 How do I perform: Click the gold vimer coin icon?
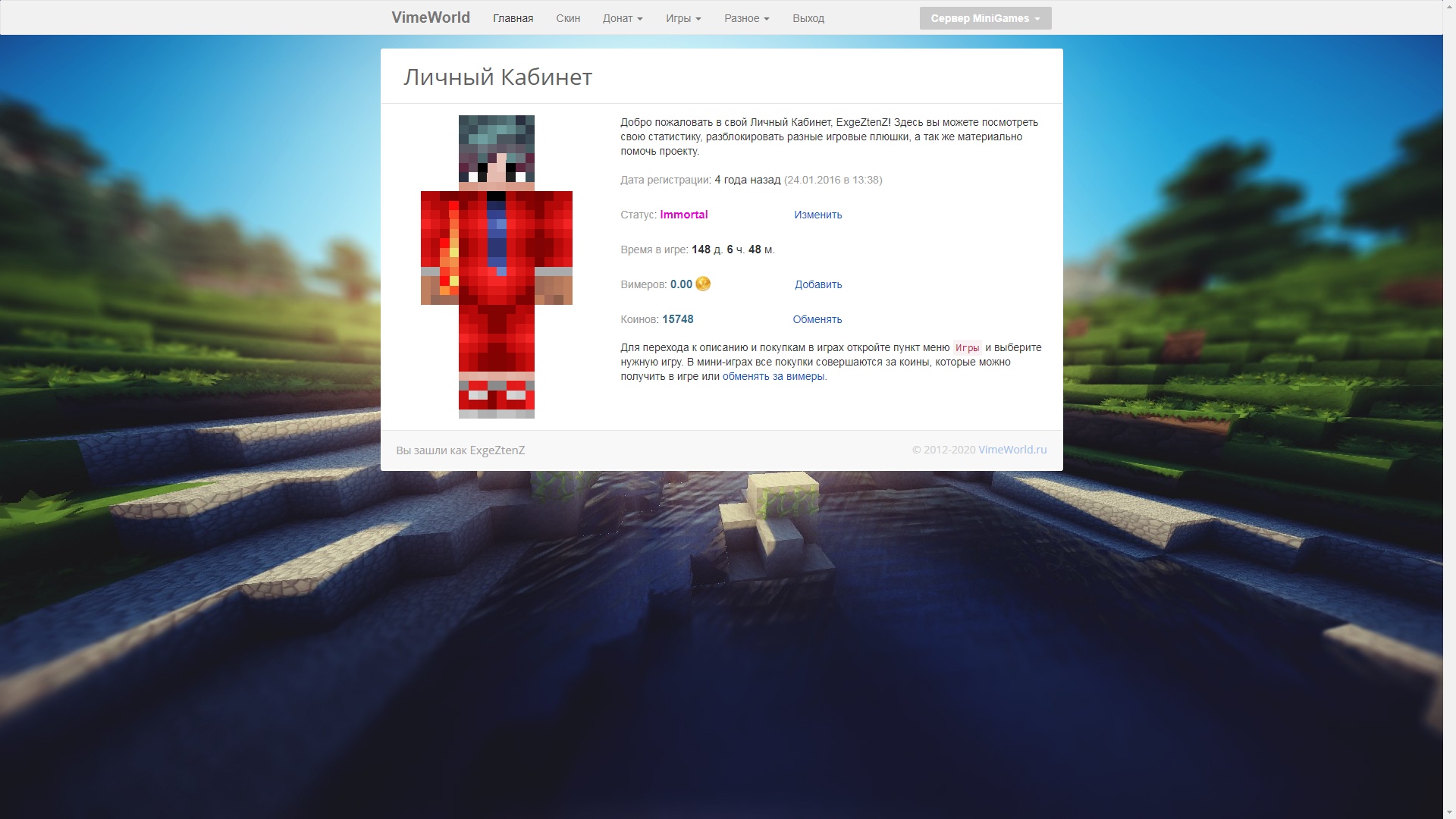point(703,284)
